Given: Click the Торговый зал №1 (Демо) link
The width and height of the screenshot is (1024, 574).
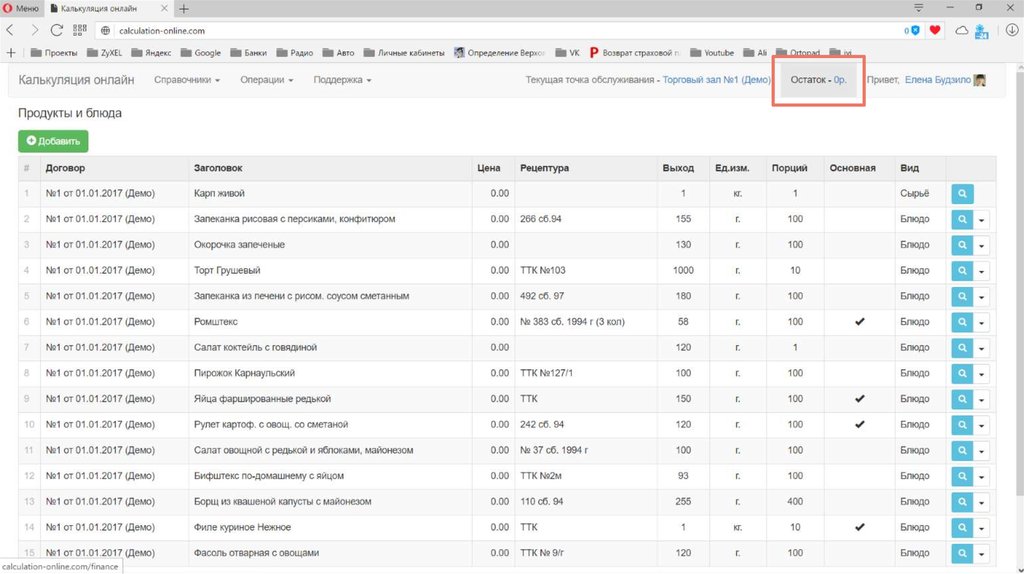Looking at the screenshot, I should (716, 80).
